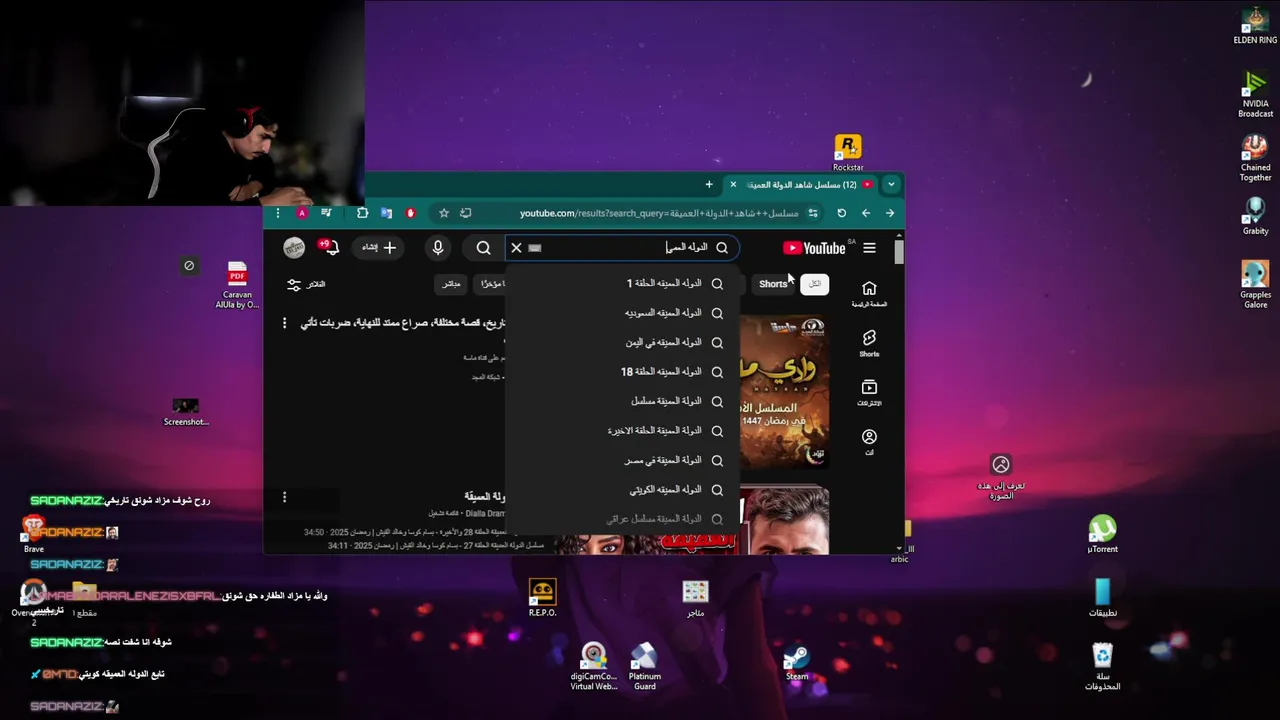Open the Platinum Guard desktop icon

pyautogui.click(x=645, y=666)
